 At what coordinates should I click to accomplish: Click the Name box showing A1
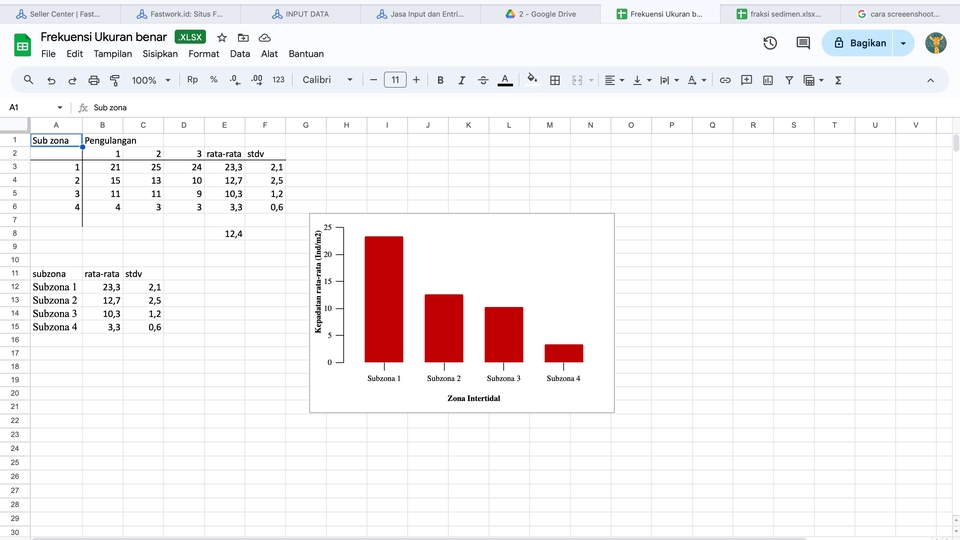[x=36, y=107]
